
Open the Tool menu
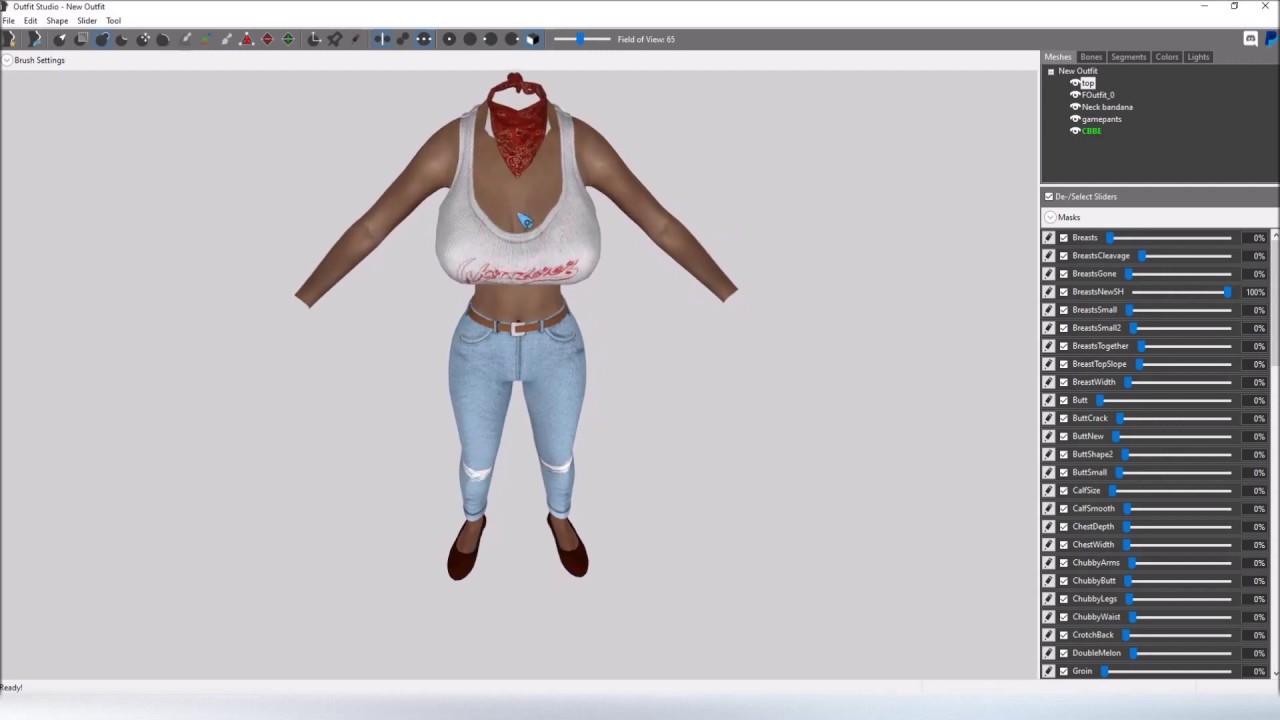(113, 21)
